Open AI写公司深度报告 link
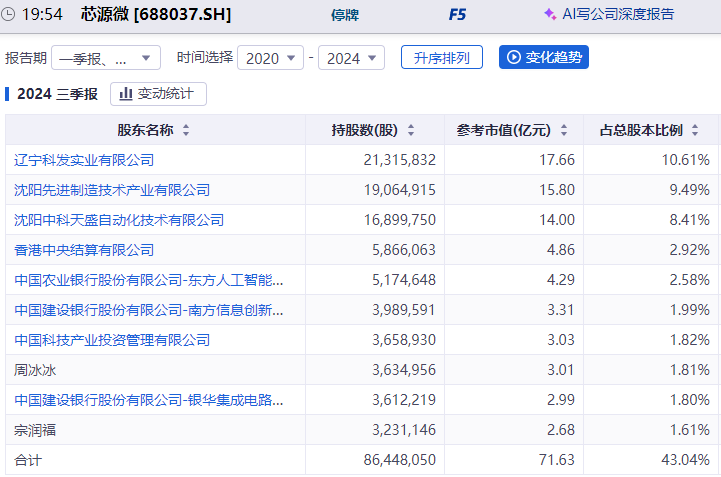 pos(618,14)
